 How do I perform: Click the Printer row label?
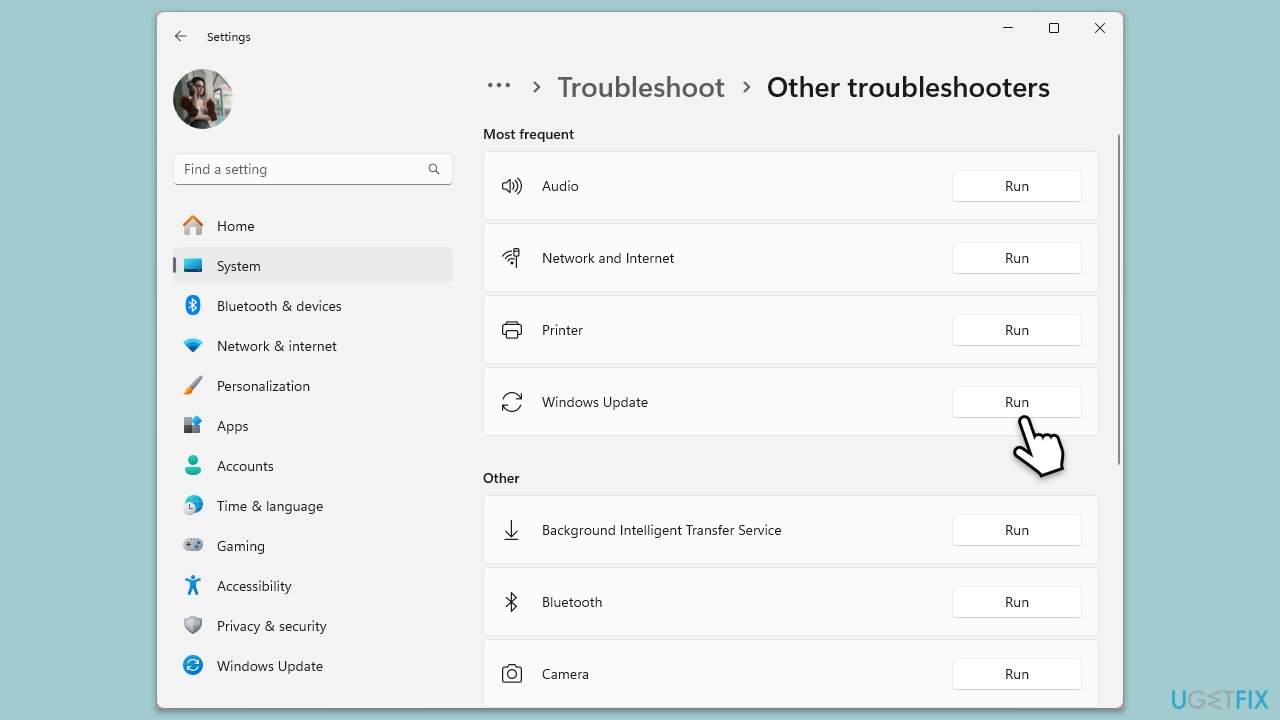pyautogui.click(x=562, y=330)
